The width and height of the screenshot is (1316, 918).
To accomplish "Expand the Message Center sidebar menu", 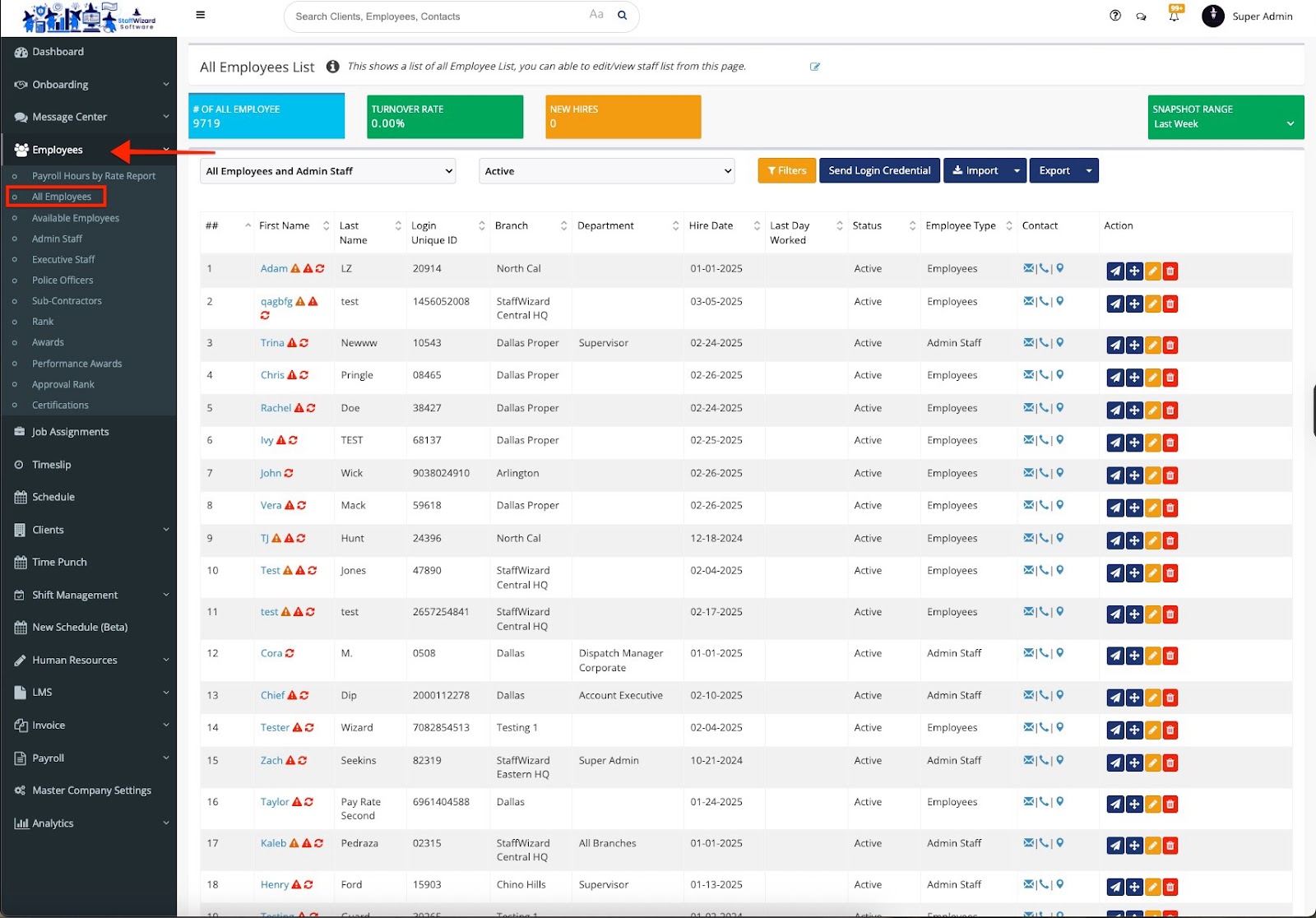I will pyautogui.click(x=89, y=117).
